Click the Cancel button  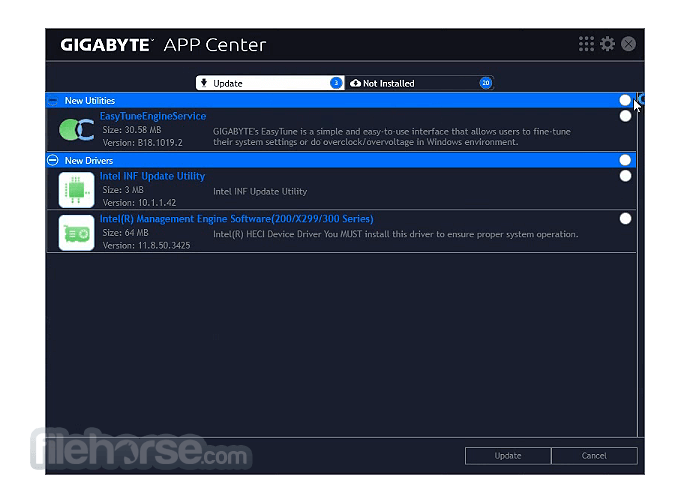point(594,456)
